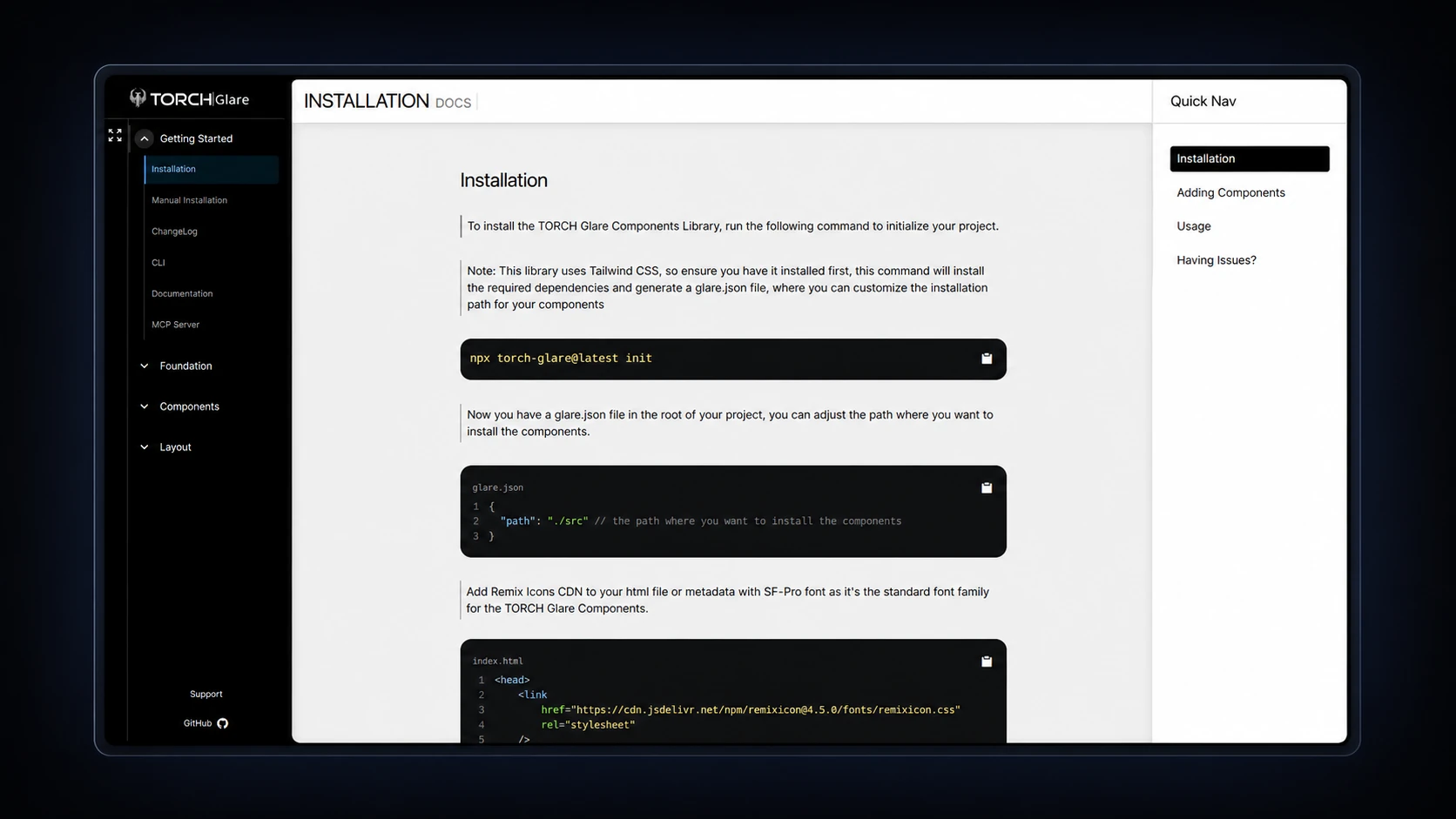This screenshot has height=819, width=1456.
Task: Expand the Layout section
Action: (x=145, y=447)
